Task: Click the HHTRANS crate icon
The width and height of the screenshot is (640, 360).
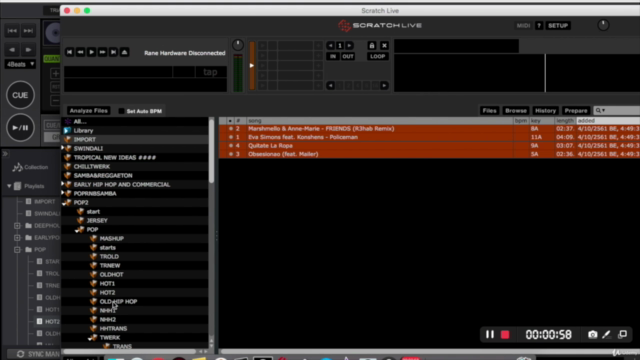Action: 93,329
